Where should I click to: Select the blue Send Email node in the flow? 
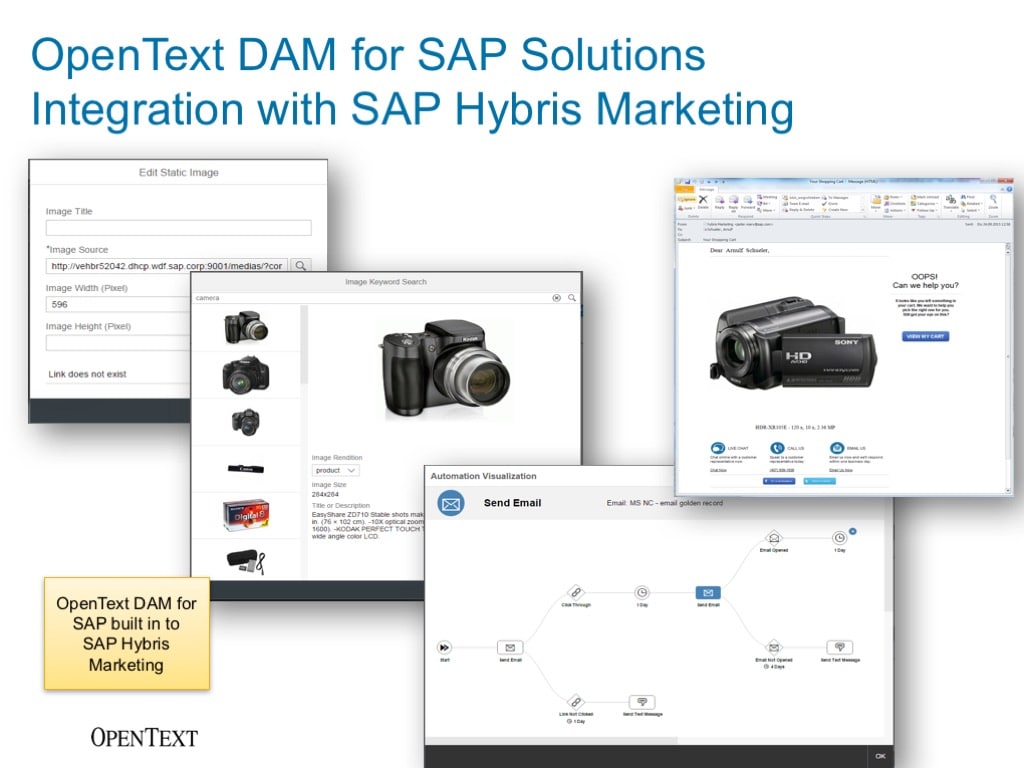tap(708, 592)
